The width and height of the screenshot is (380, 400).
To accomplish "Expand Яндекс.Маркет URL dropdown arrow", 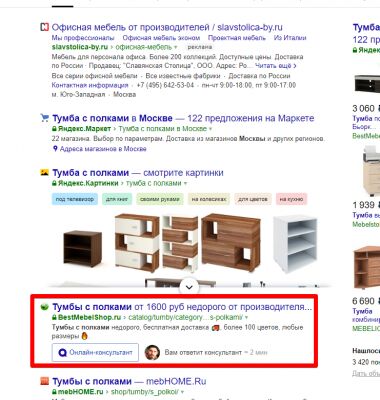I will pyautogui.click(x=210, y=129).
